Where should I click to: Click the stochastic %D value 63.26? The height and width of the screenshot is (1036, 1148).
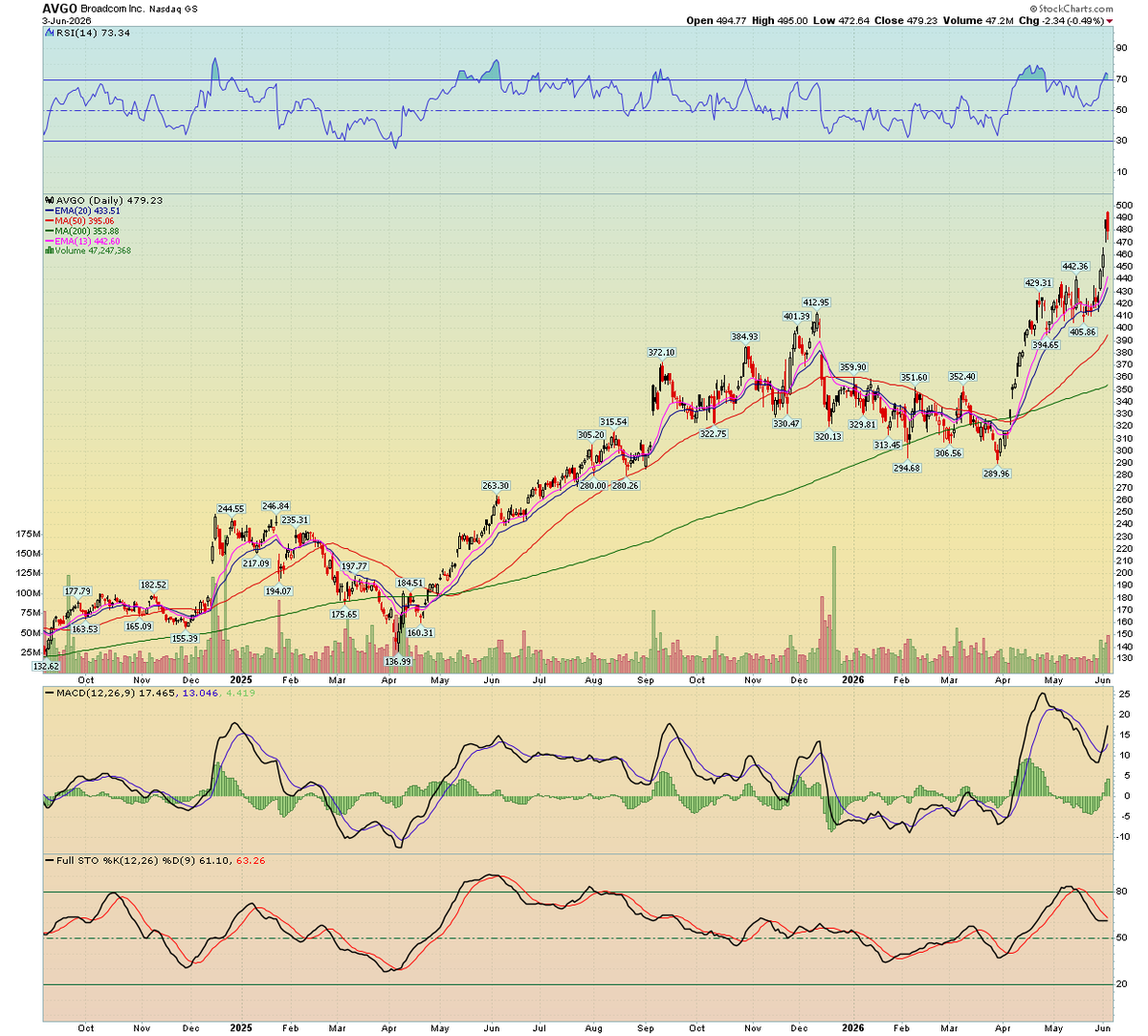pos(250,861)
